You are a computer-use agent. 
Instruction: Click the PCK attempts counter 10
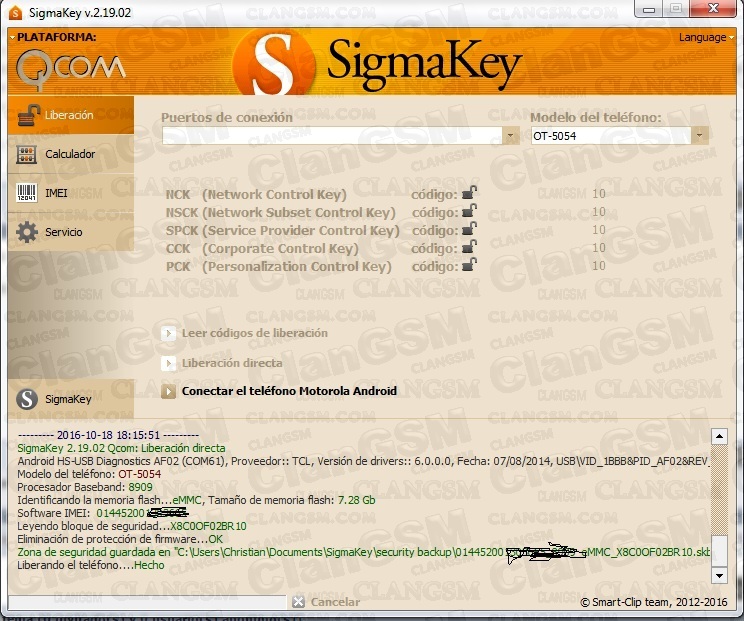[x=599, y=266]
